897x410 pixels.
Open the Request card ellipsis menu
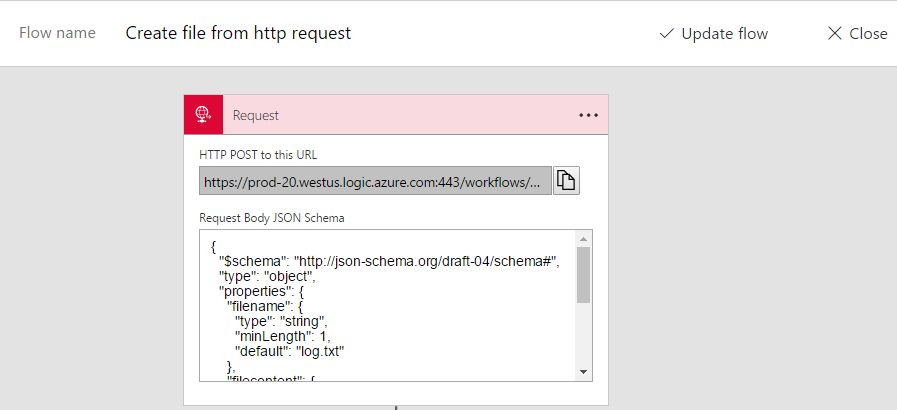(x=588, y=115)
